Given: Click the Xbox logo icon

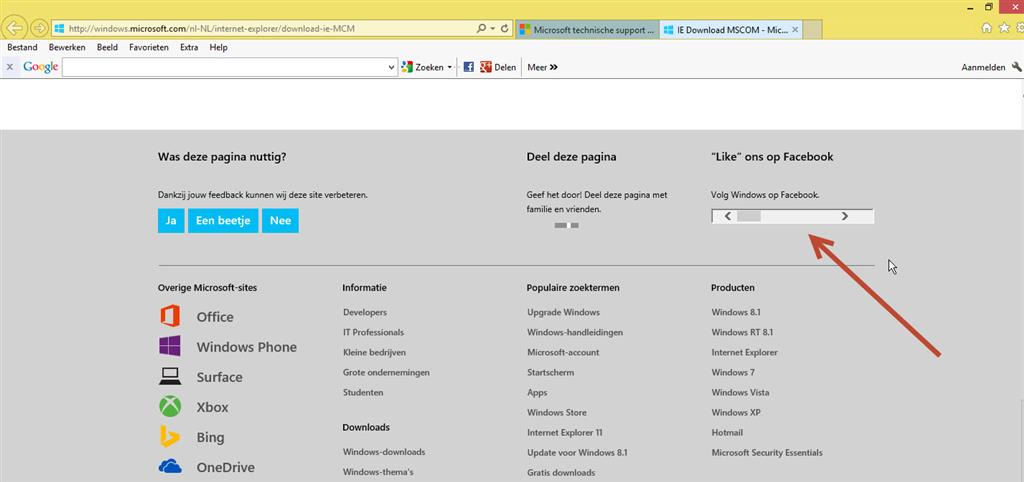Looking at the screenshot, I should pos(170,406).
